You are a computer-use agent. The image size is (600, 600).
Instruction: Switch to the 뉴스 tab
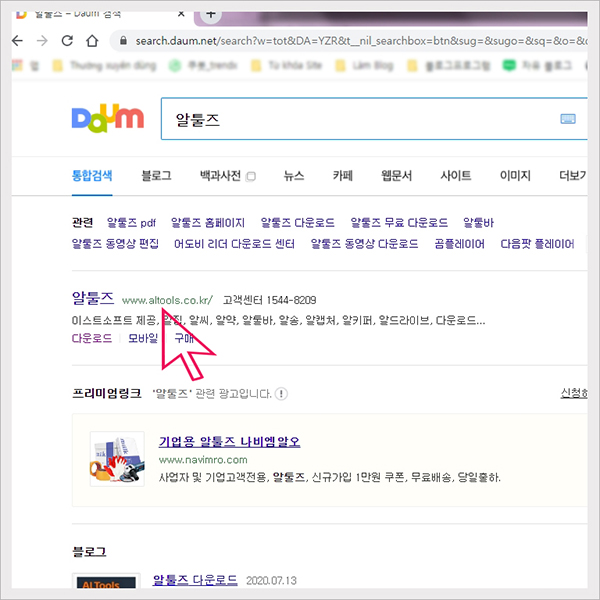pyautogui.click(x=294, y=176)
